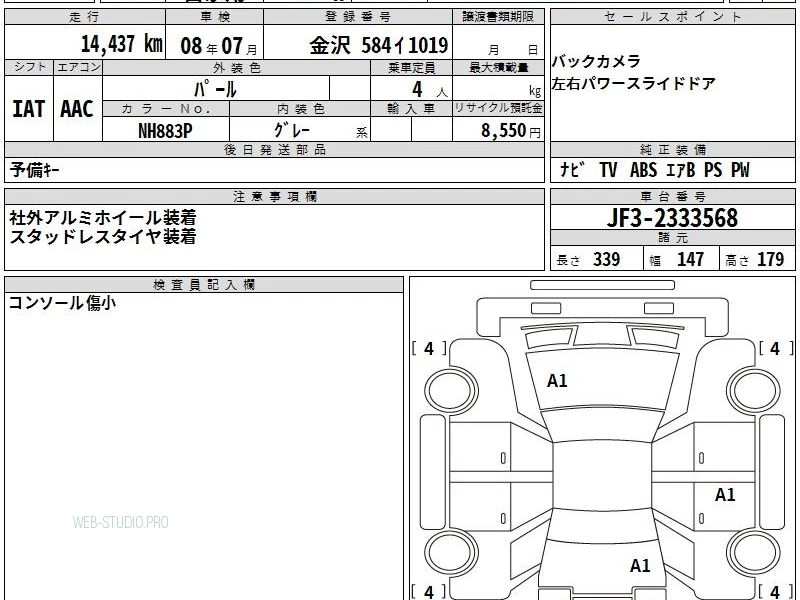Click rear-right wheel in car diagram
The image size is (800, 600).
754,554
